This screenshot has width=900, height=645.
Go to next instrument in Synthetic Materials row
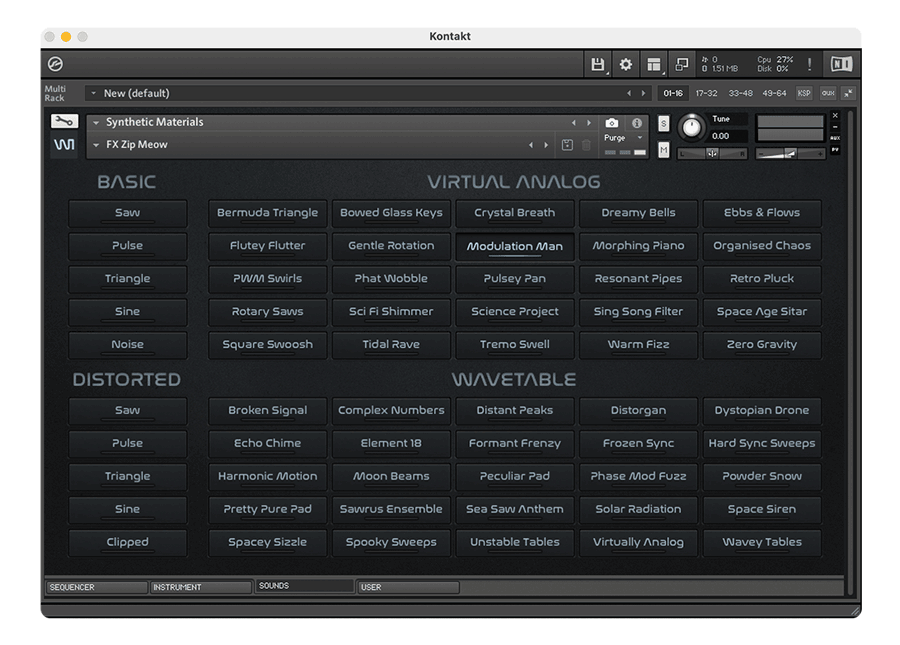[588, 123]
